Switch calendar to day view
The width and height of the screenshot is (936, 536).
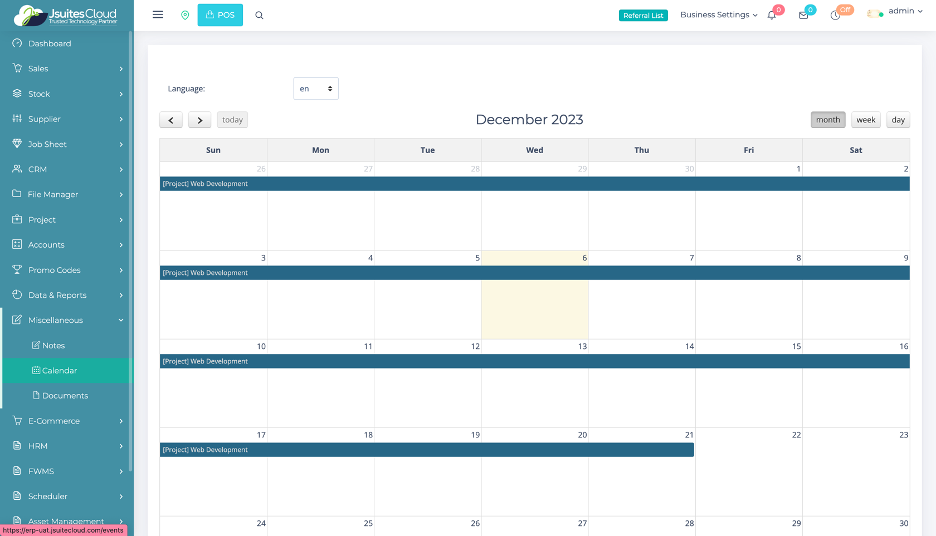point(898,120)
